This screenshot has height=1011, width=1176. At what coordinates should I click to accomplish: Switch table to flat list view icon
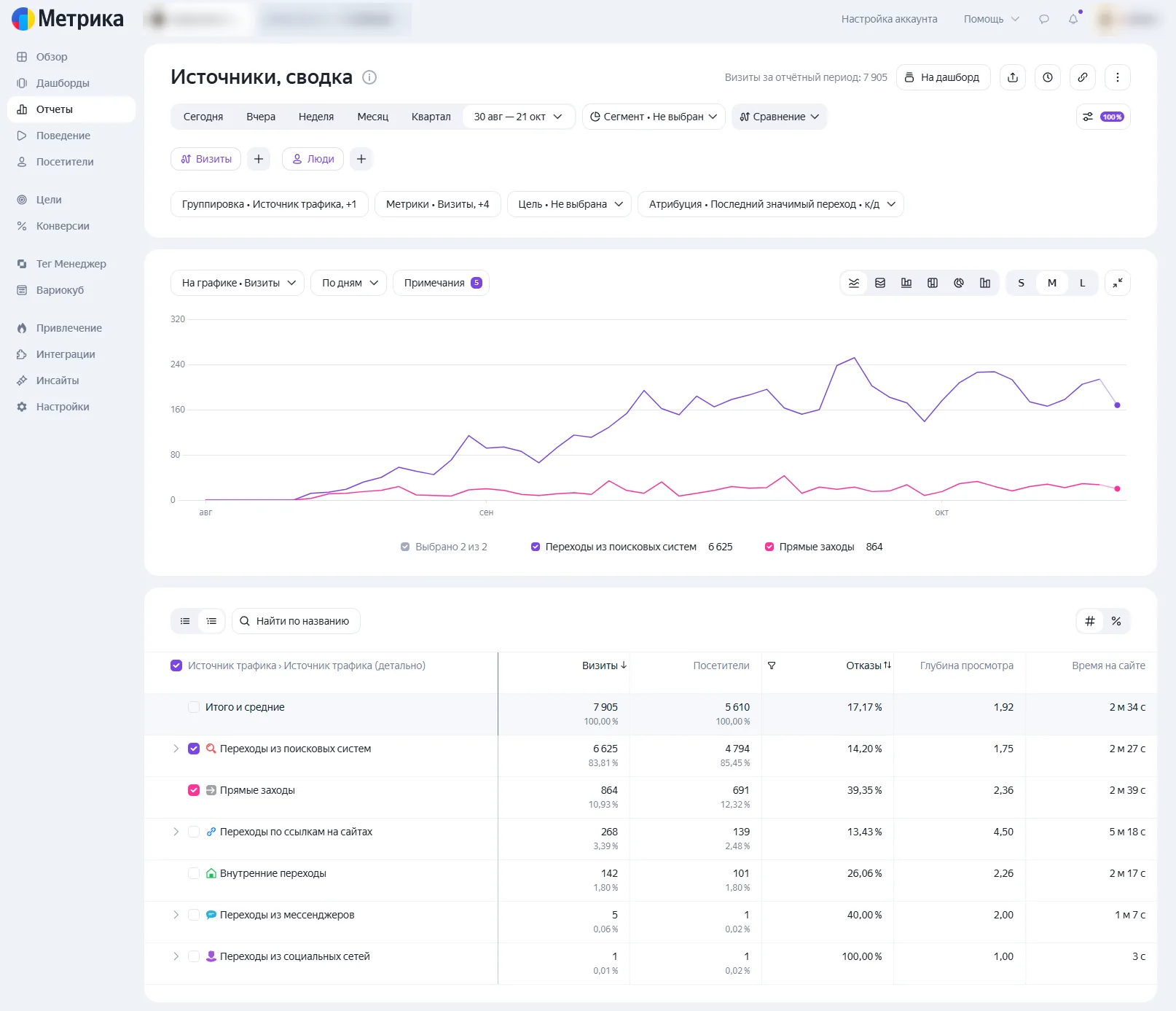[x=185, y=621]
